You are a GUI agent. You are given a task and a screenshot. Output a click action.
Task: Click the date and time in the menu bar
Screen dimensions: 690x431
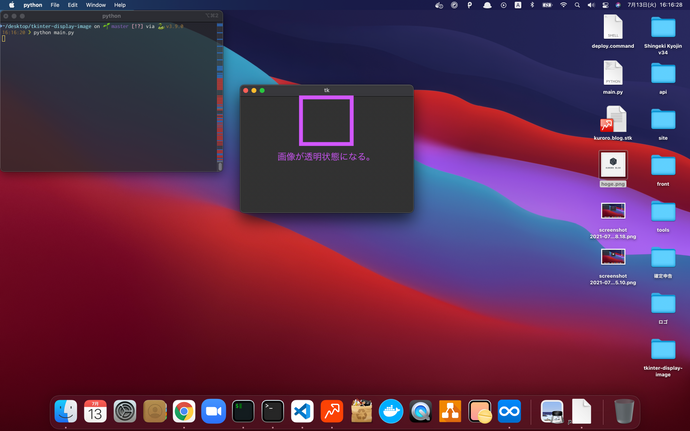(x=655, y=5)
